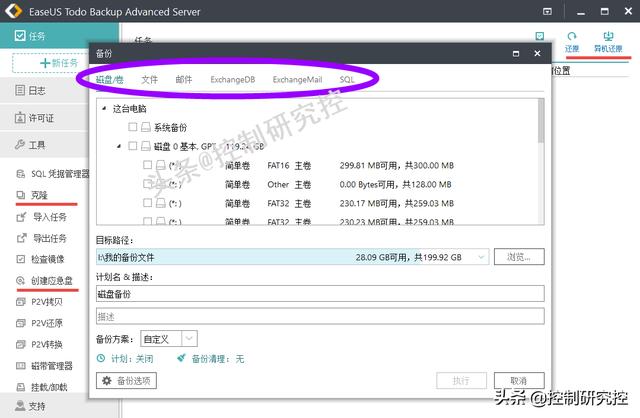This screenshot has width=640, height=418.
Task: Check the FAT32 230.23 MB volume checkbox
Action: [147, 221]
